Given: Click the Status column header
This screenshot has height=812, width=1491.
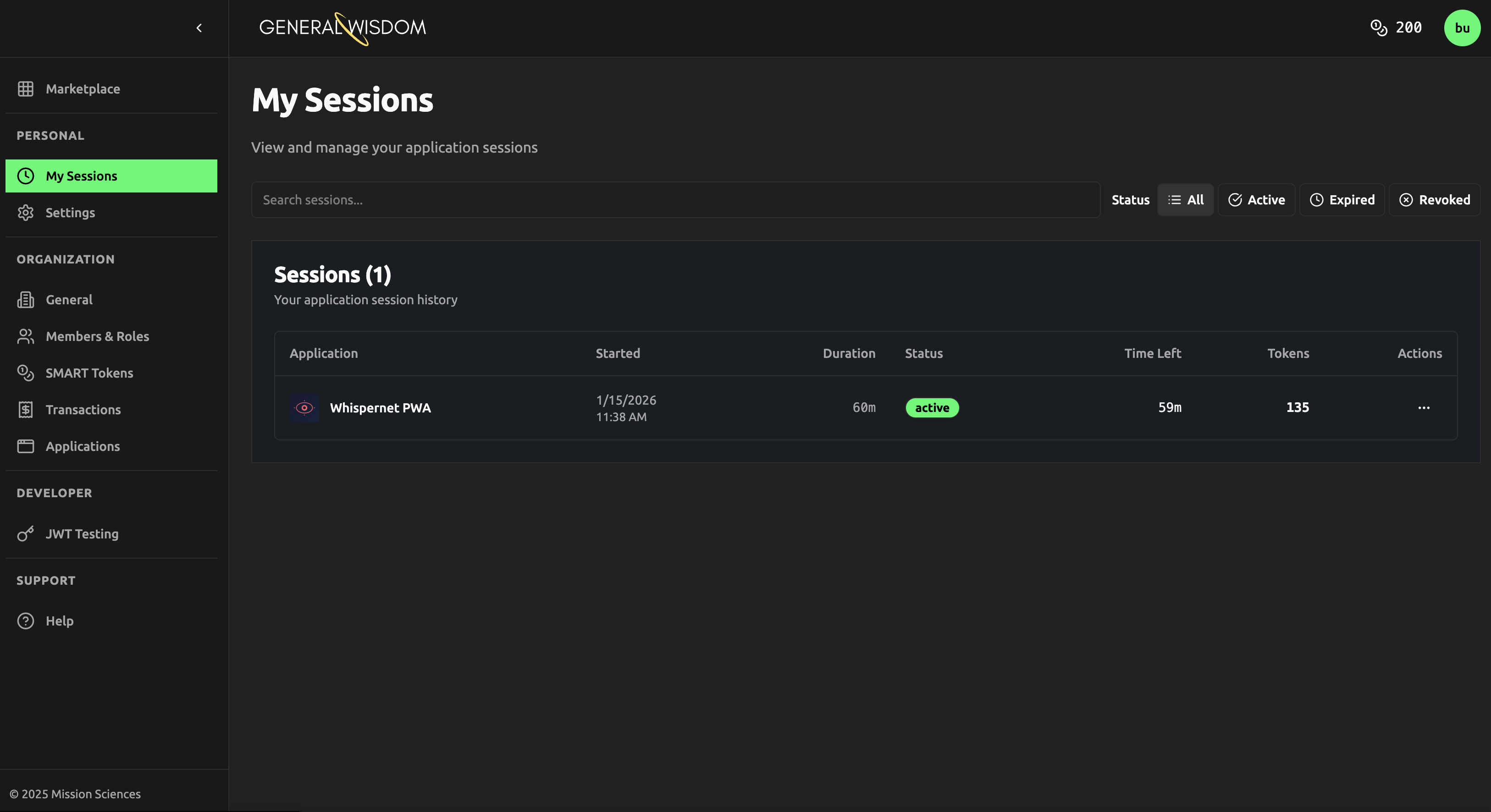Looking at the screenshot, I should pyautogui.click(x=924, y=353).
